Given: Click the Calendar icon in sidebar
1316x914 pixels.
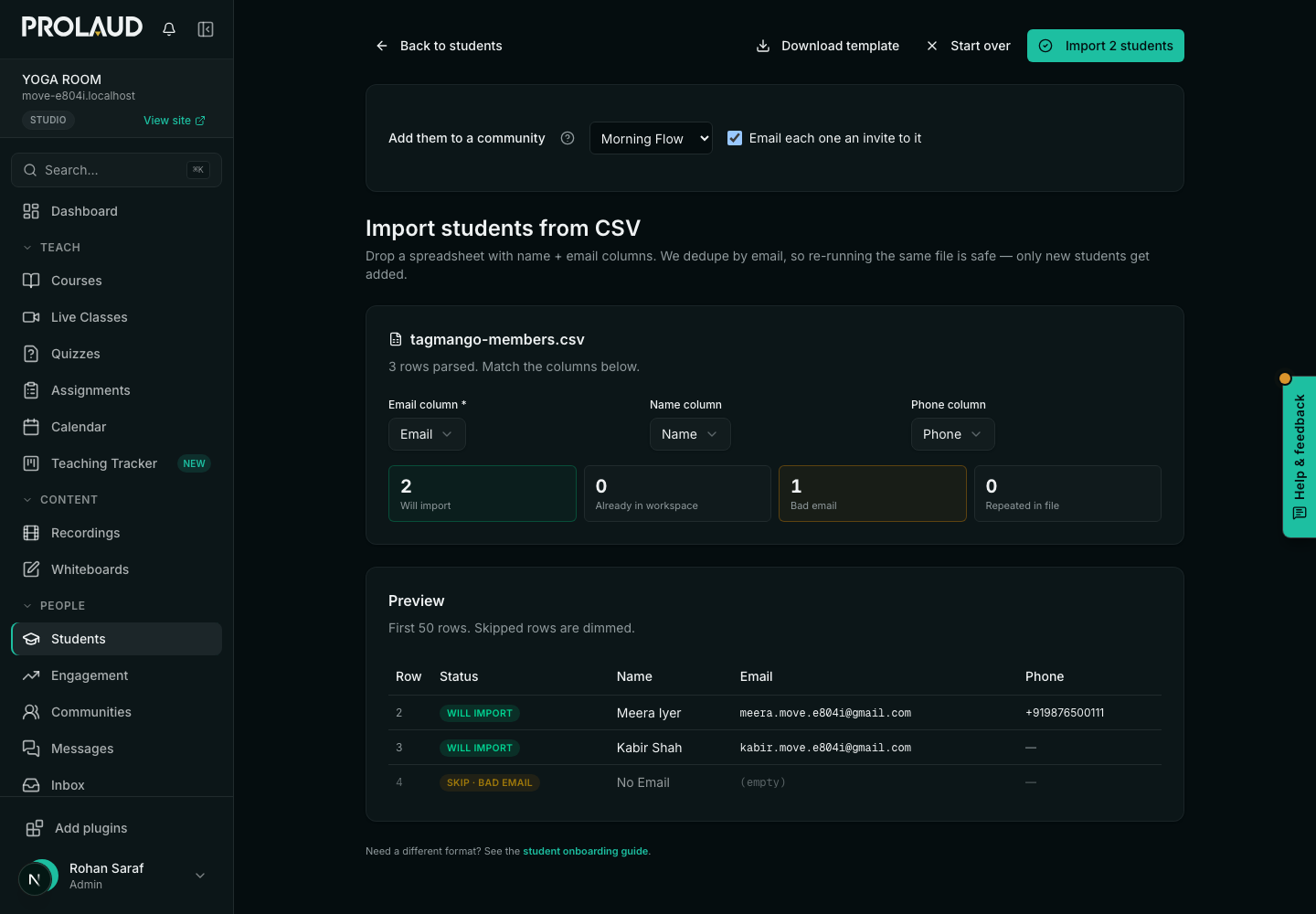Looking at the screenshot, I should pyautogui.click(x=31, y=427).
